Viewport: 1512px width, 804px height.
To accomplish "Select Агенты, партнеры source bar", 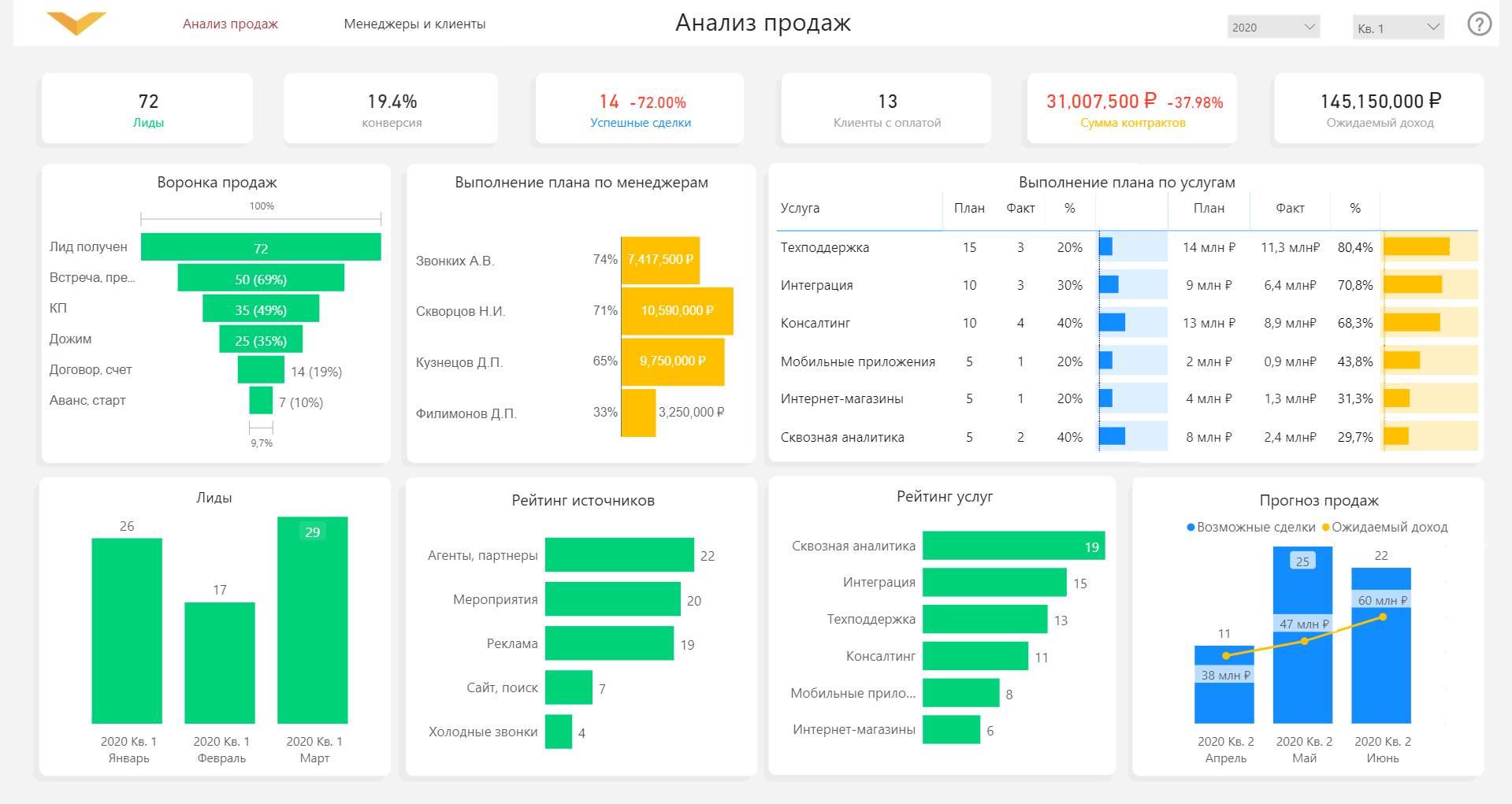I will tap(619, 555).
